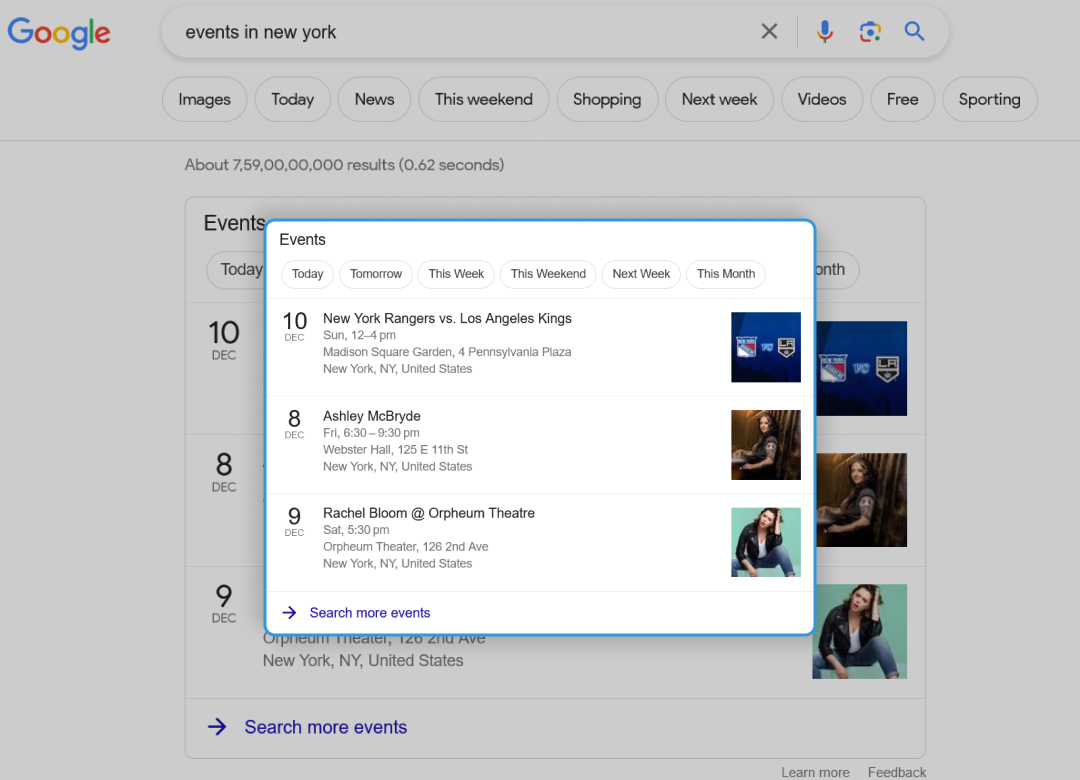1080x780 pixels.
Task: Click the Google logo
Action: [x=59, y=33]
